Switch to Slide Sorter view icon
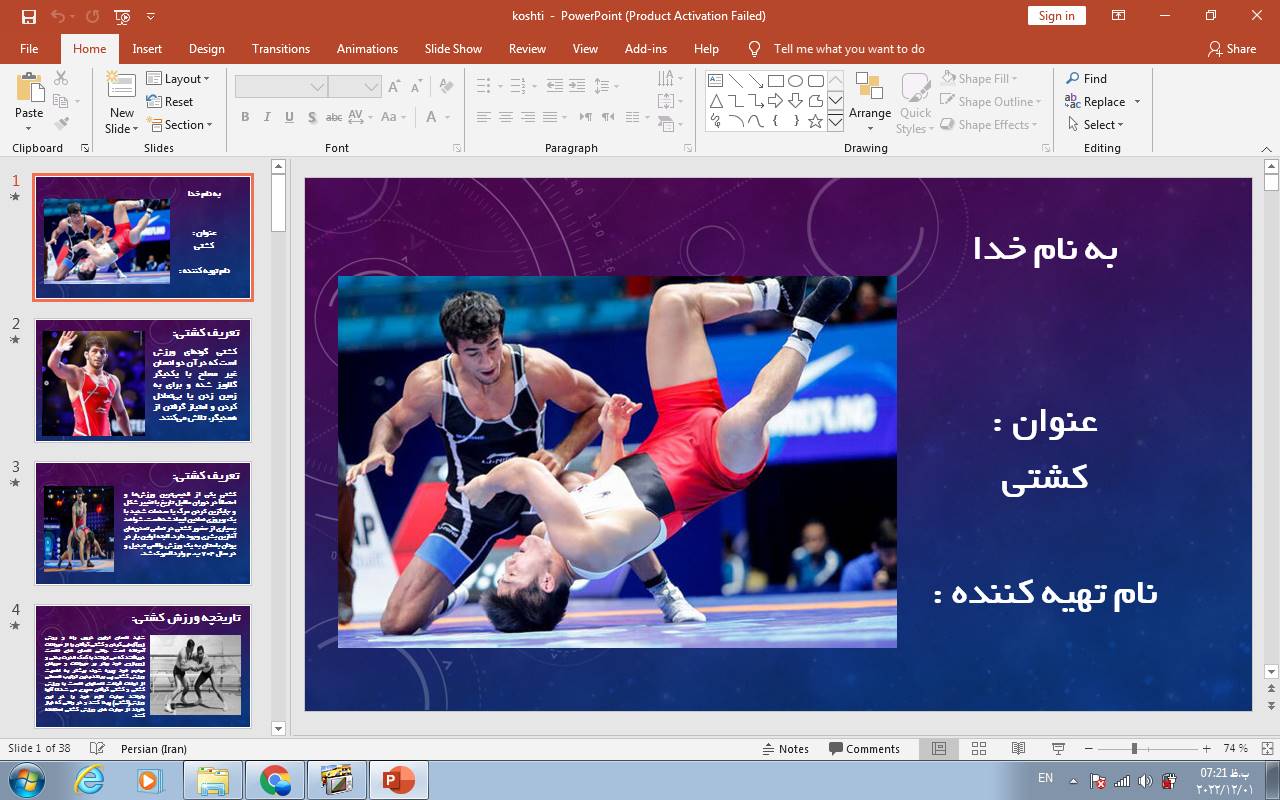 click(x=979, y=748)
